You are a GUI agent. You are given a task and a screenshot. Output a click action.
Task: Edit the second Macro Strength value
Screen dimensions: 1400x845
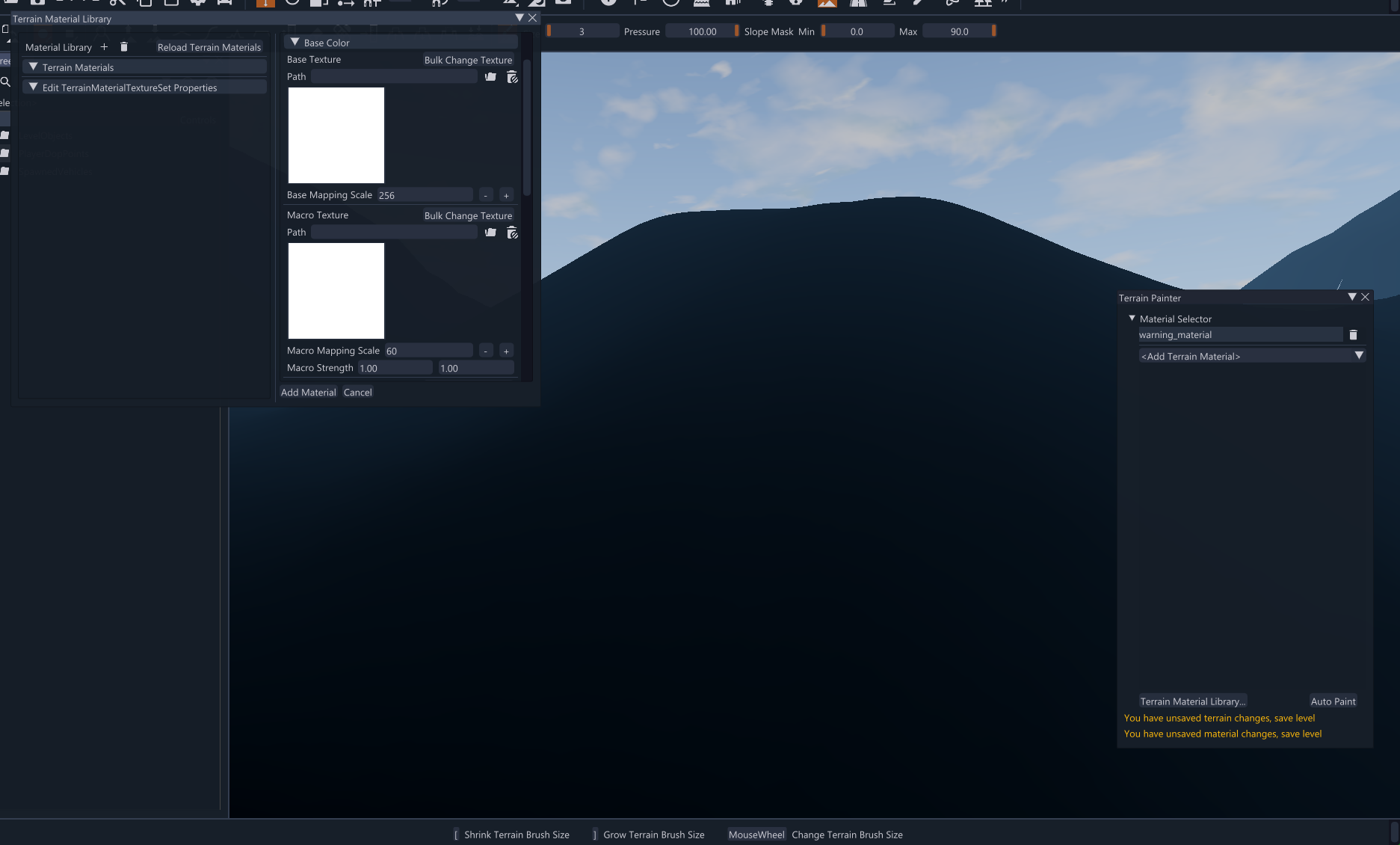(476, 368)
